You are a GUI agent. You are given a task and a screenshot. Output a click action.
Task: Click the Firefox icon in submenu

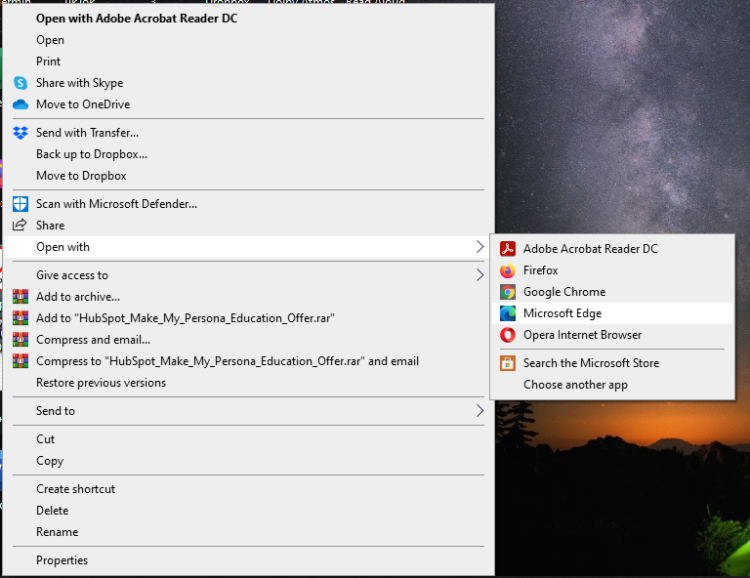pos(507,271)
